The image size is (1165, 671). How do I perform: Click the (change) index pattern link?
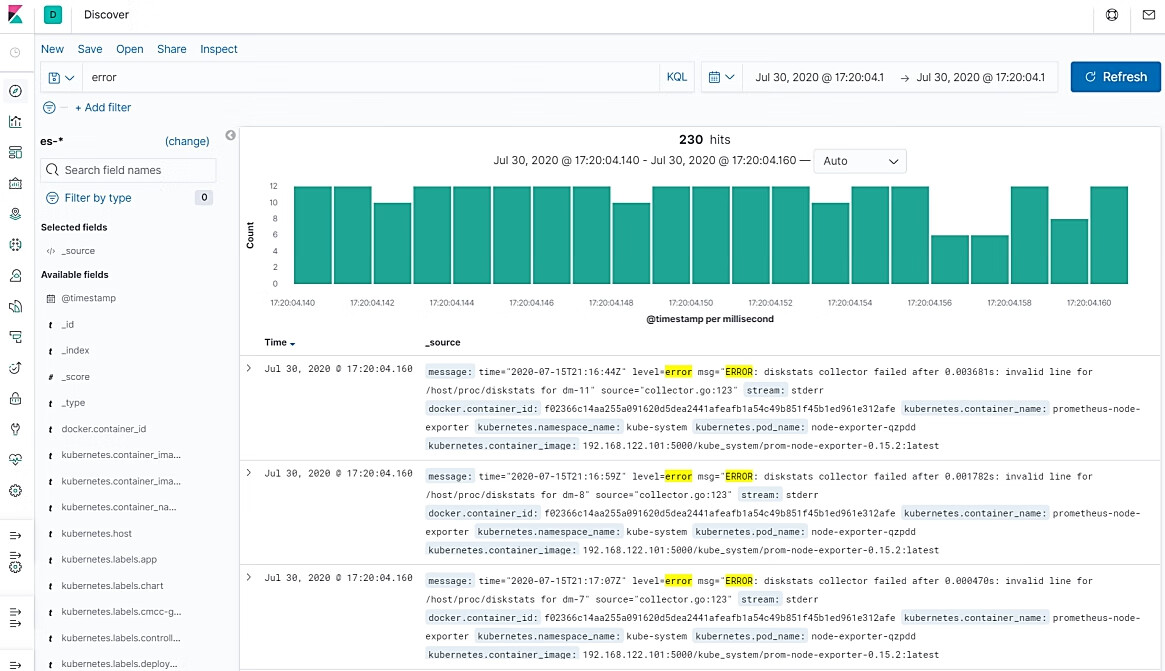coord(187,142)
